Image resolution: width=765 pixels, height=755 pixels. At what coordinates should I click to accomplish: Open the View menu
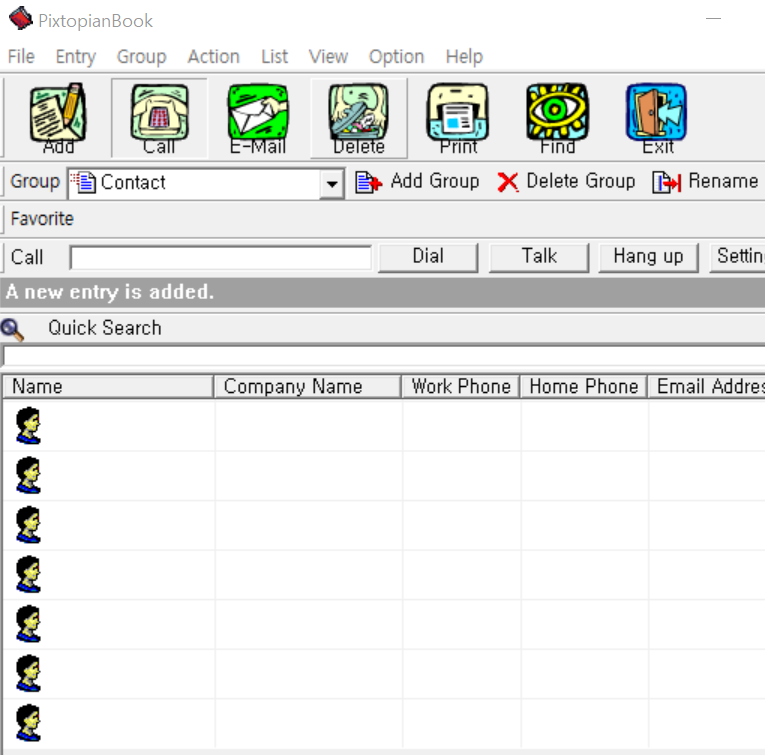tap(328, 57)
